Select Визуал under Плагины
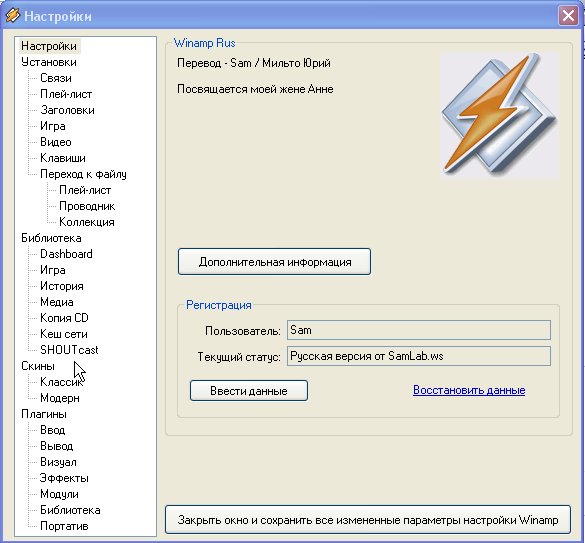585x543 pixels. (x=58, y=462)
